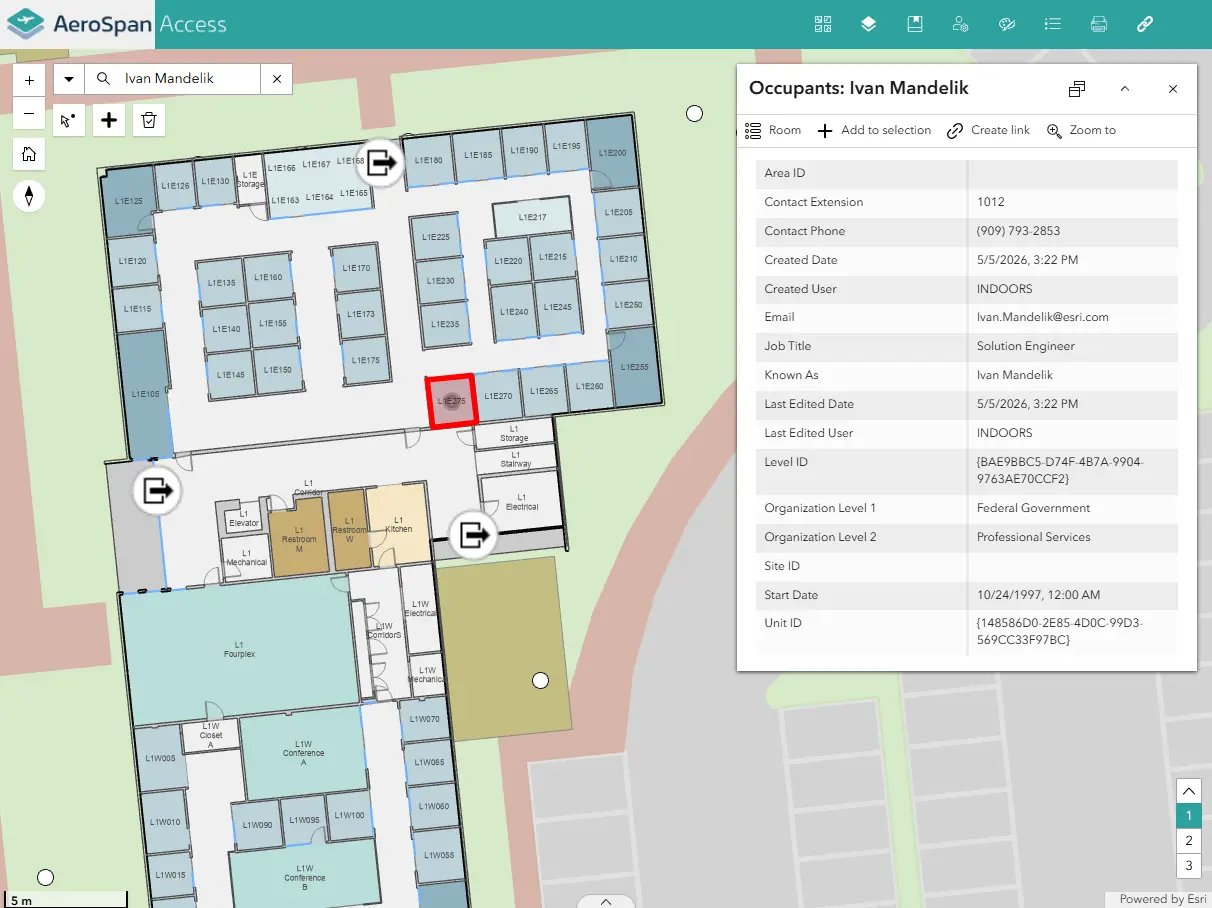The height and width of the screenshot is (908, 1212).
Task: Open the search source dropdown arrow
Action: (x=69, y=79)
